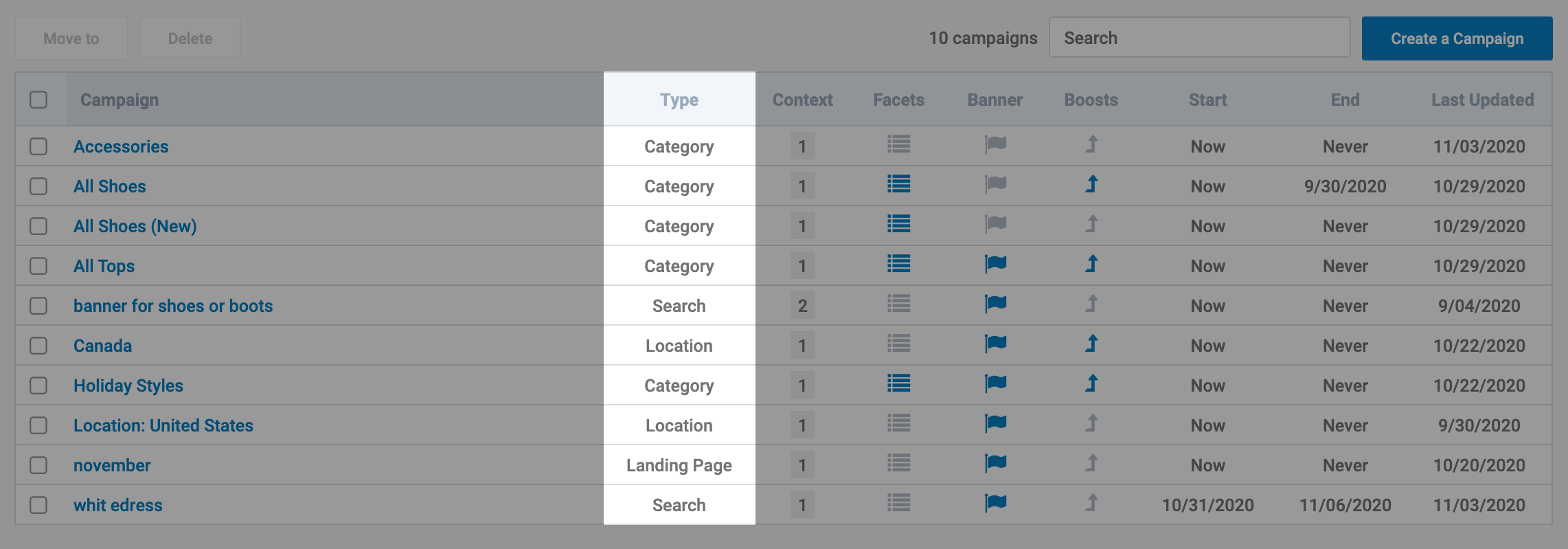Click the Create a Campaign button
The height and width of the screenshot is (549, 1568).
pyautogui.click(x=1457, y=38)
